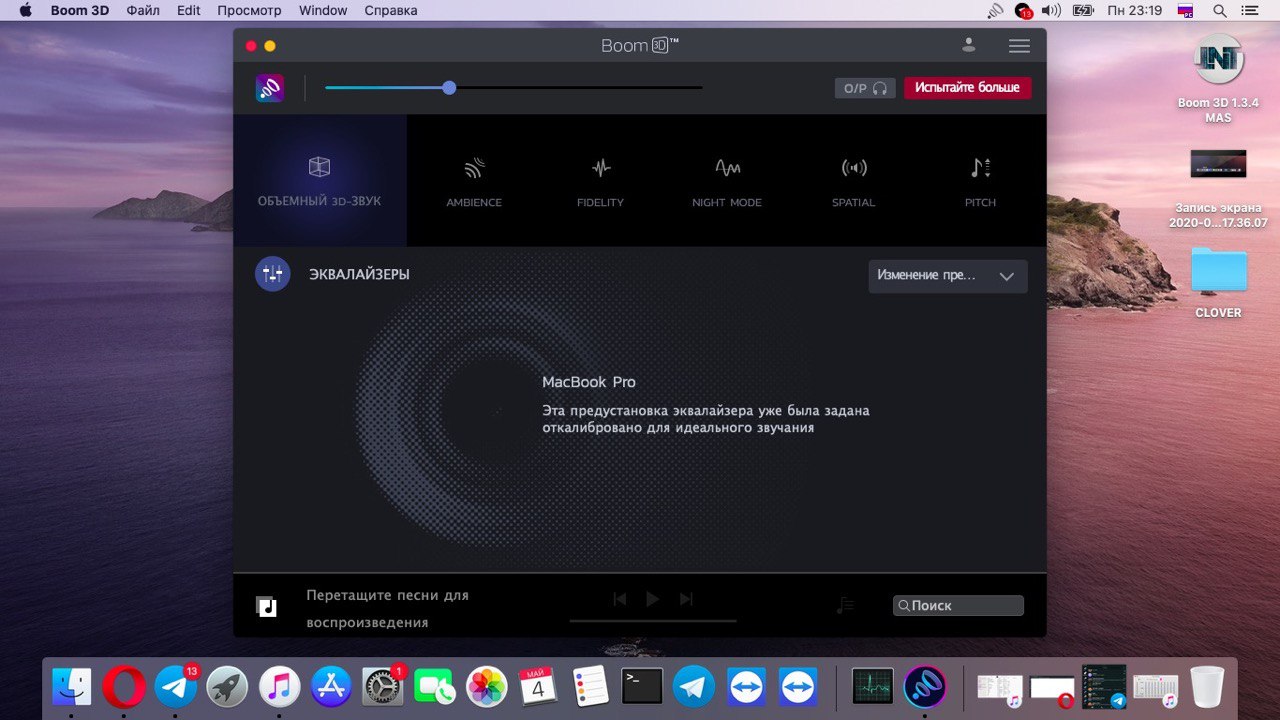Screen dimensions: 1280x720
Task: Open Reminders in the Dock
Action: coord(590,687)
